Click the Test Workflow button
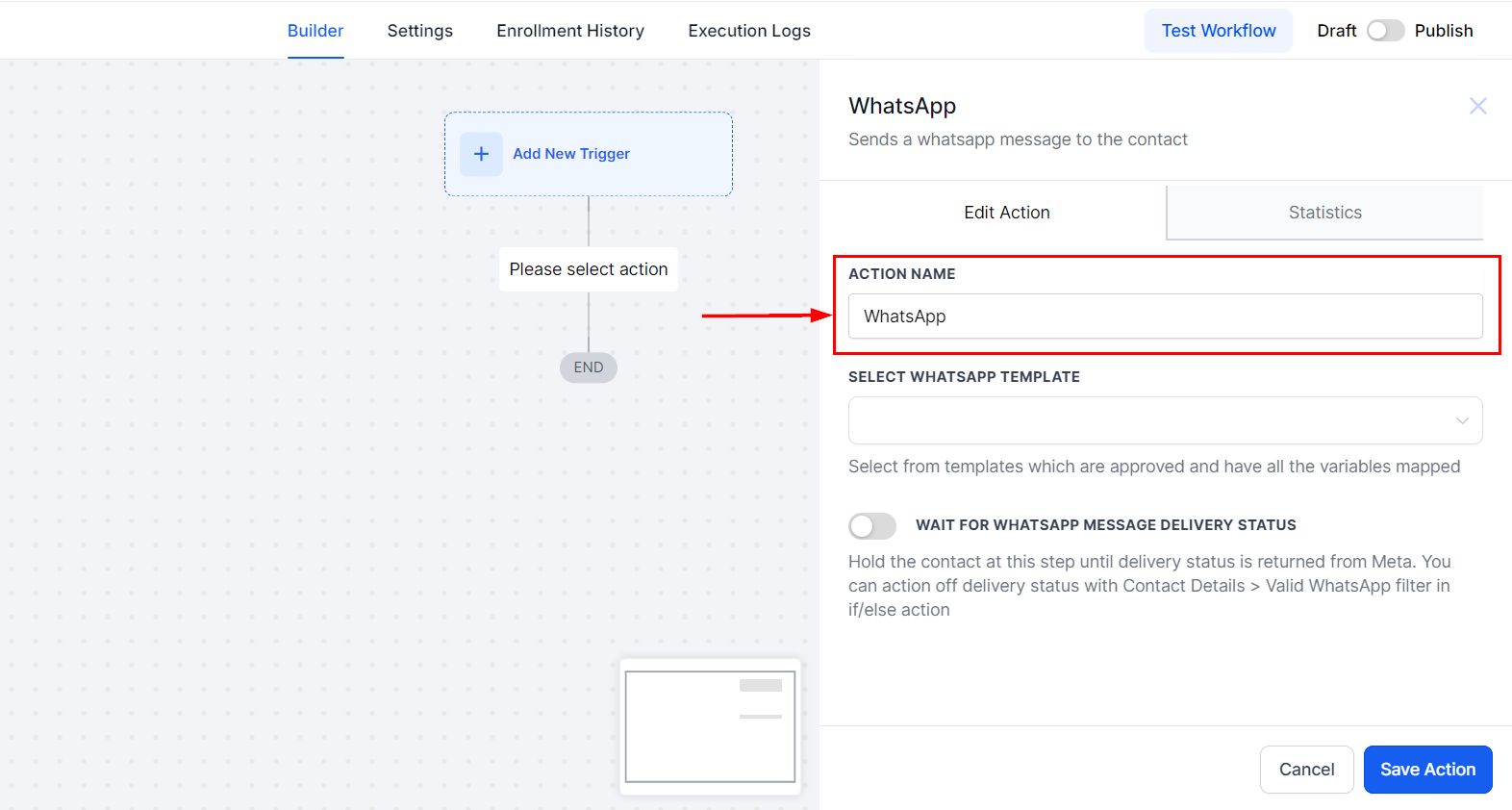The height and width of the screenshot is (810, 1512). click(1218, 31)
